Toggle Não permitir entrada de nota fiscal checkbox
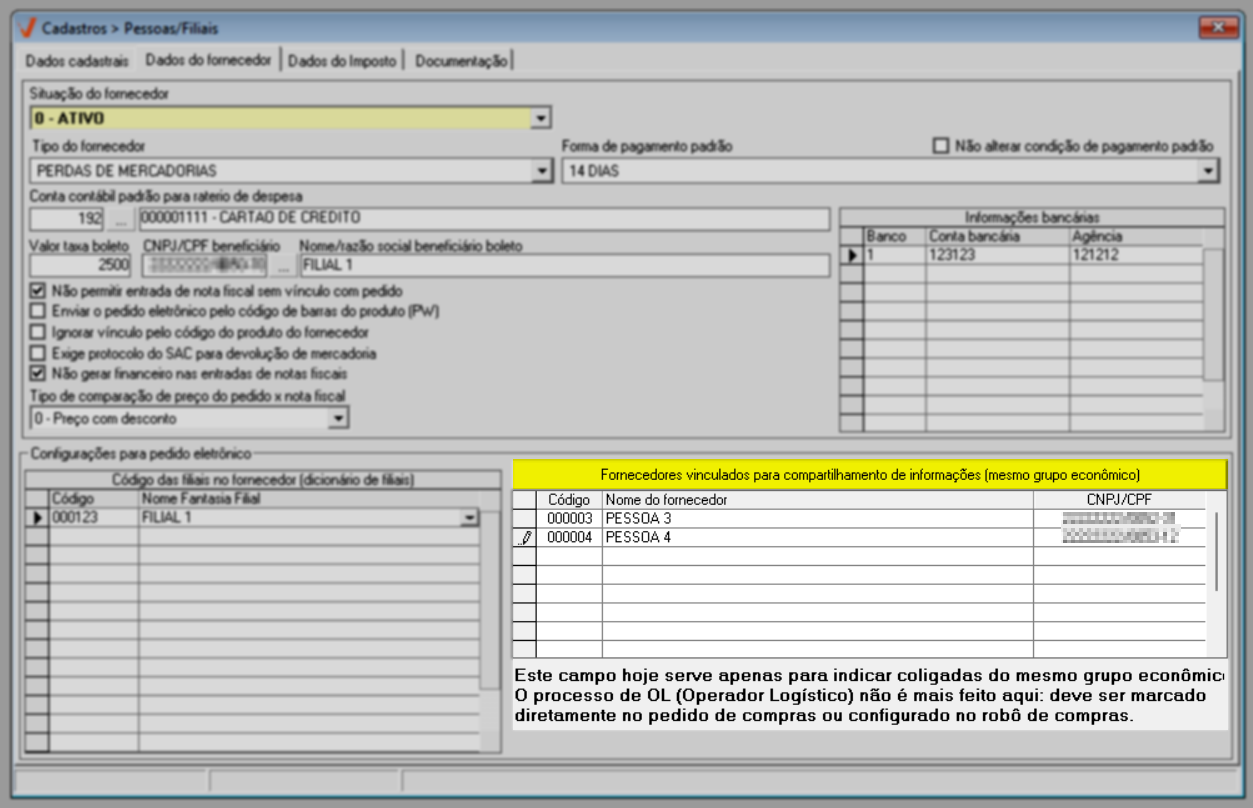This screenshot has height=808, width=1253. pyautogui.click(x=38, y=291)
